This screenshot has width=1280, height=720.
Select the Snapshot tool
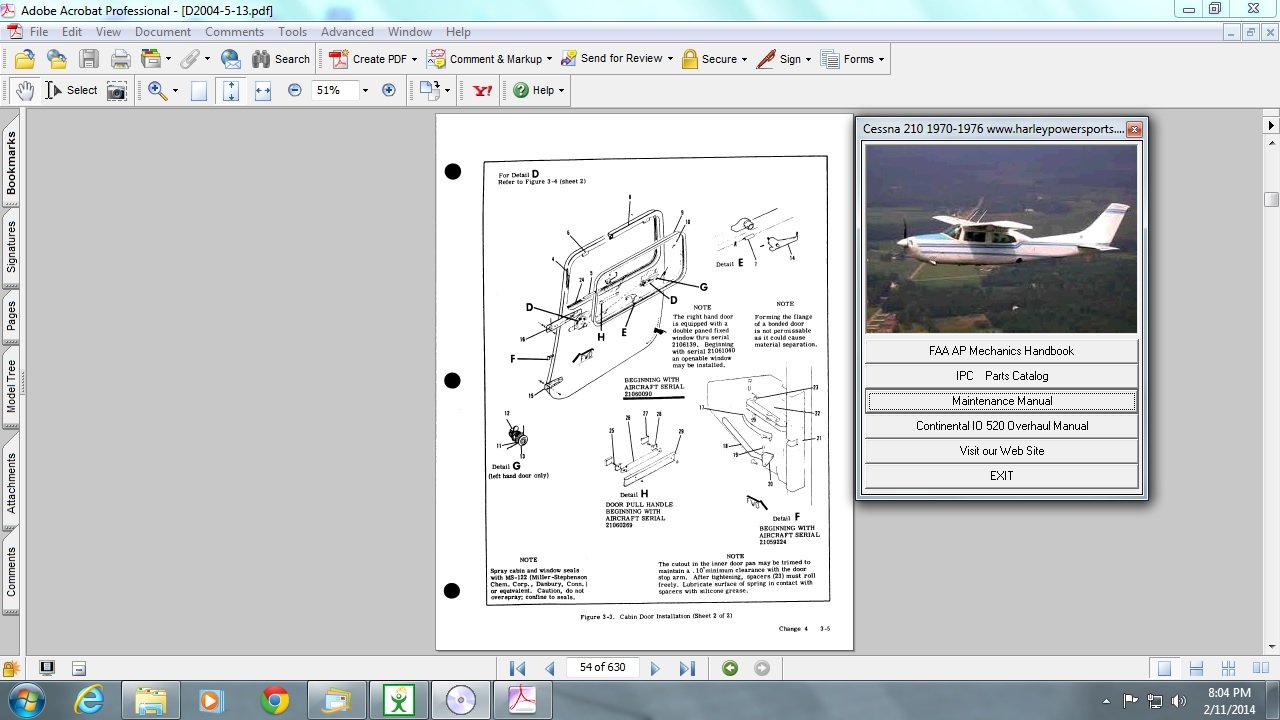coord(117,90)
